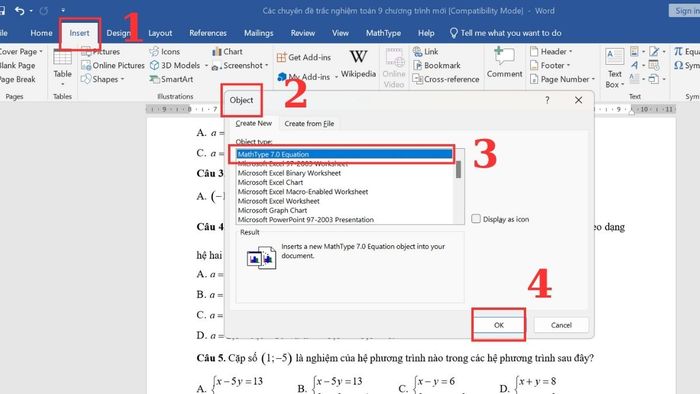This screenshot has width=700, height=394.
Task: Click the Redo icon in title bar
Action: click(x=43, y=10)
